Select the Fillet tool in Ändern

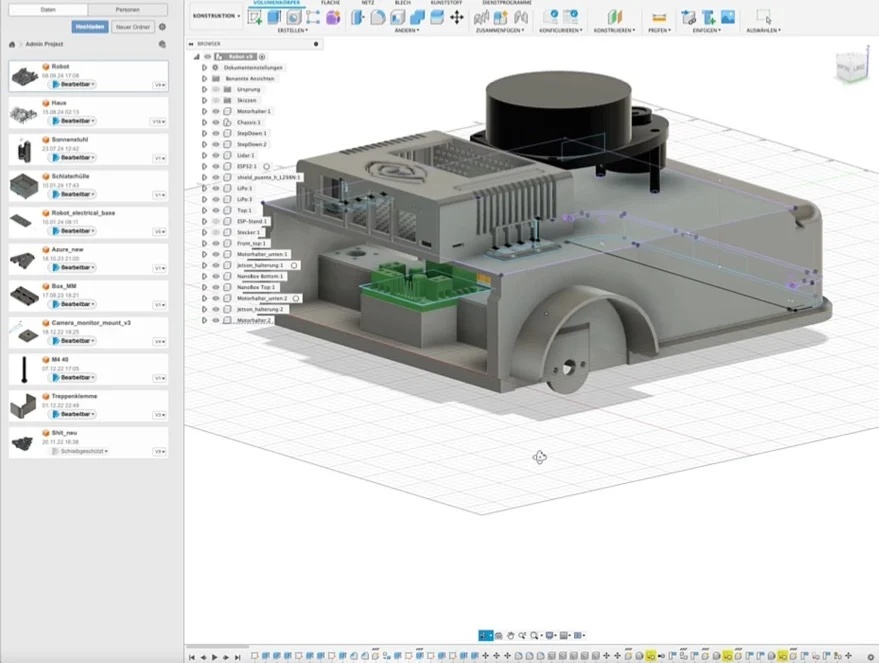(378, 17)
